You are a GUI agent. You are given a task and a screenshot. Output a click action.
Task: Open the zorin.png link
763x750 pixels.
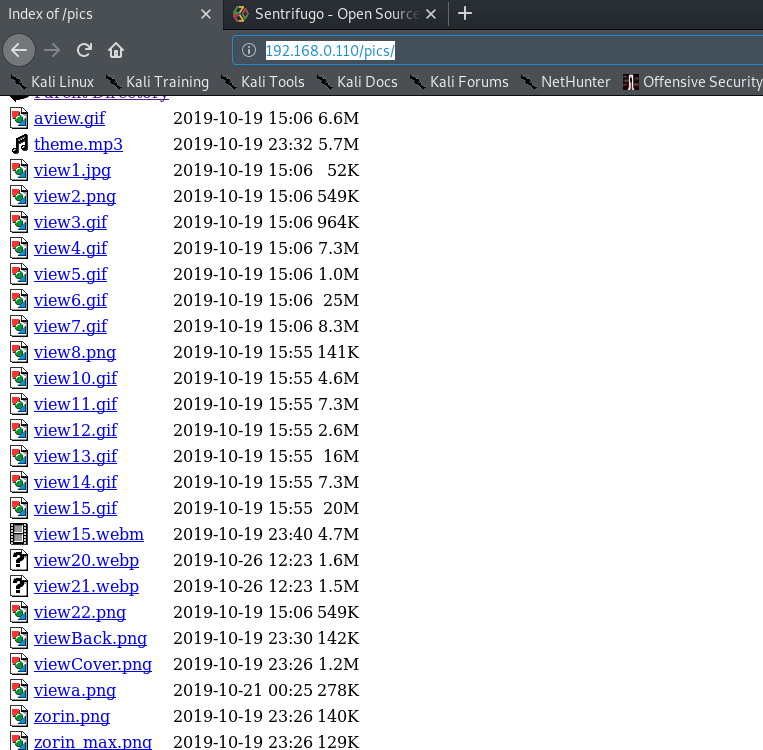point(72,716)
